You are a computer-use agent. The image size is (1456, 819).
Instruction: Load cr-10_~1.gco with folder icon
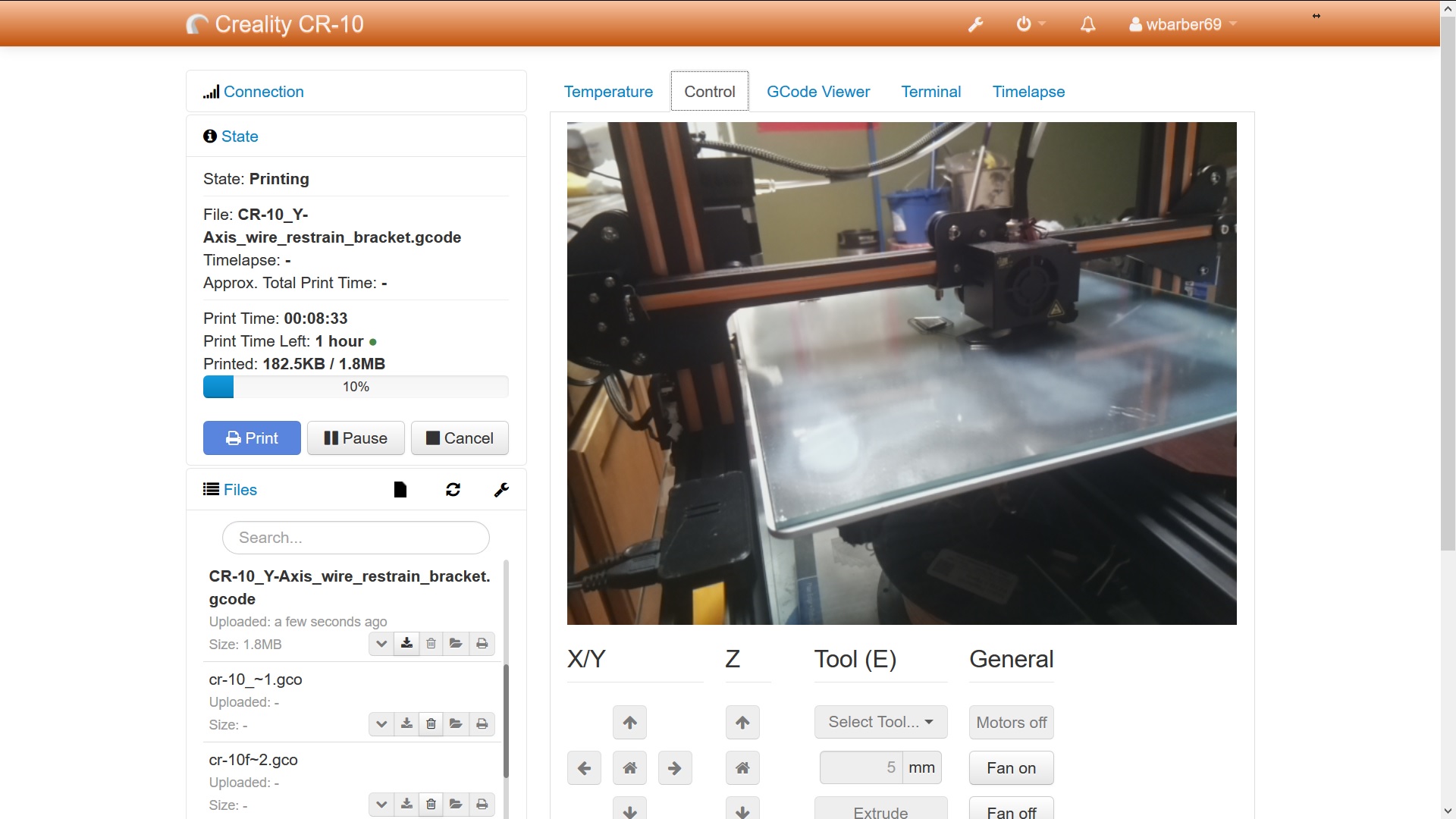[x=456, y=724]
